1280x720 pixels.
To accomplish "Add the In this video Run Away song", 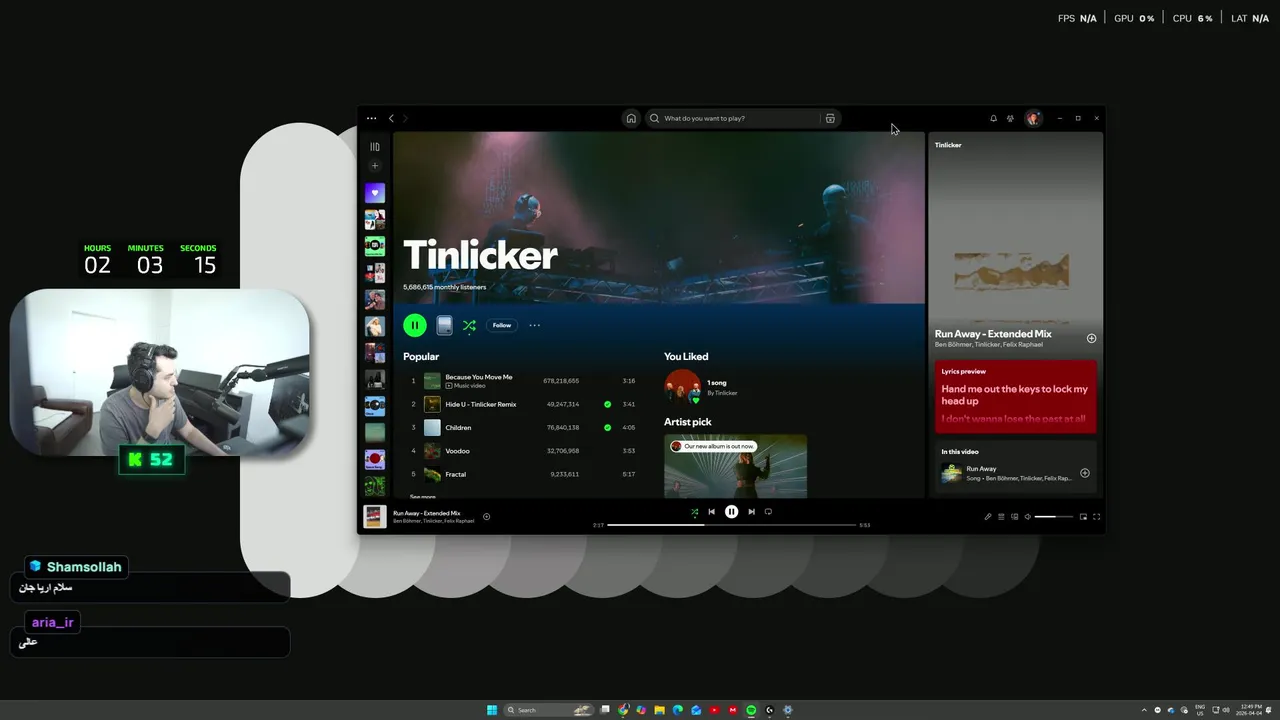I will tap(1085, 473).
